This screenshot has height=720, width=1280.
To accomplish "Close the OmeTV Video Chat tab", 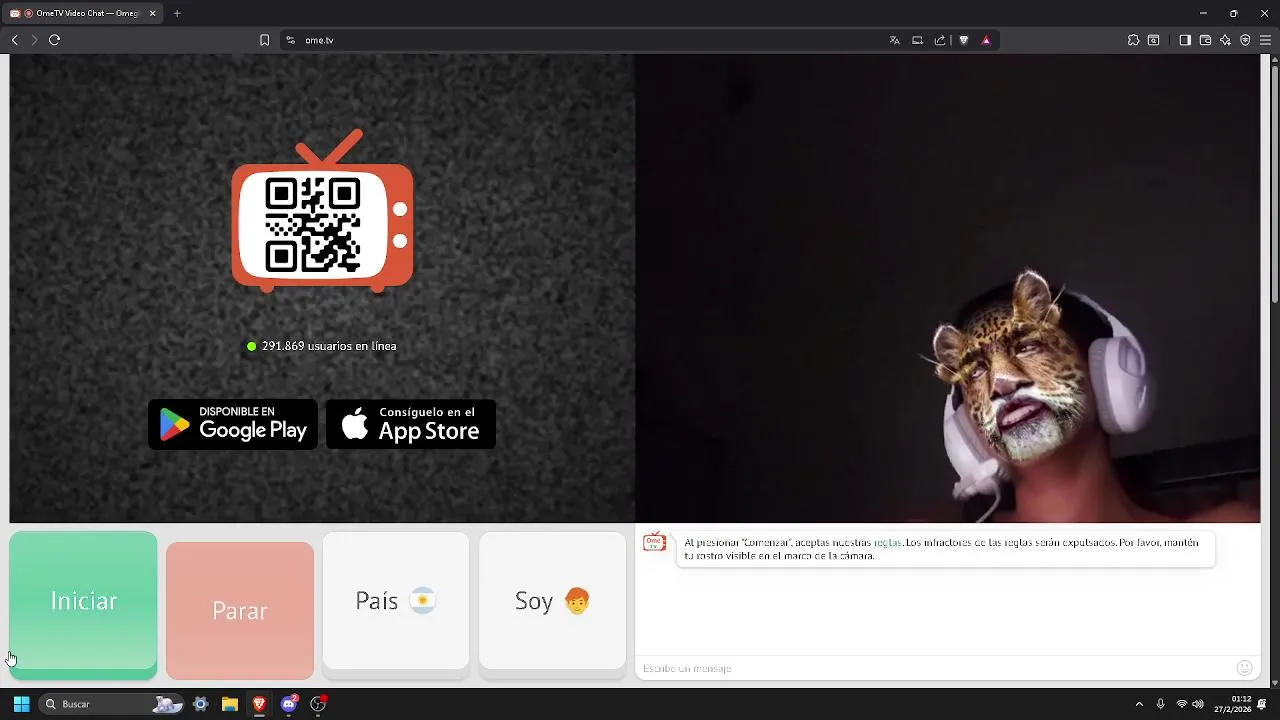I will pos(153,14).
